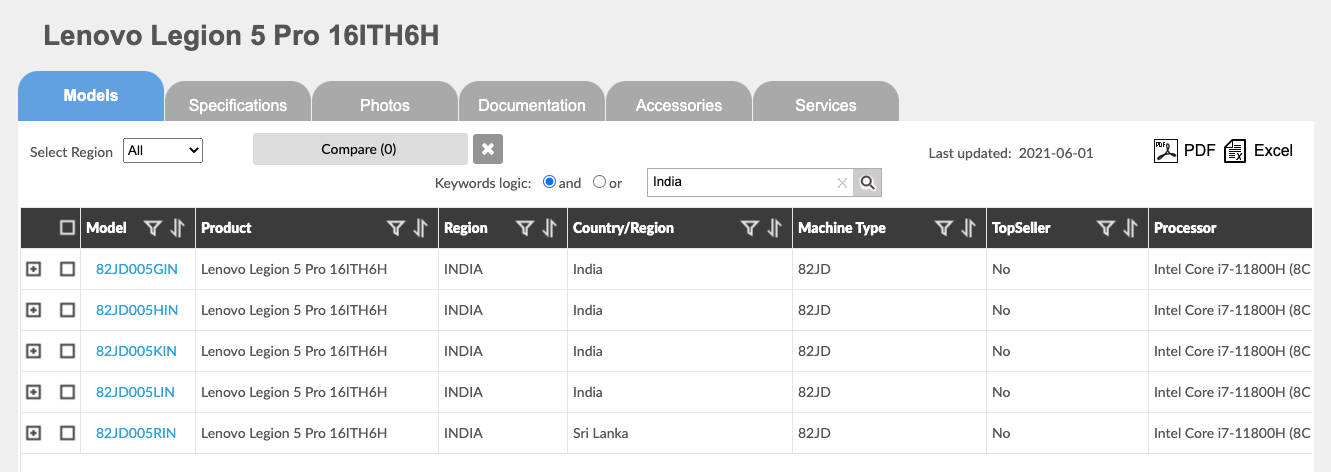1331x472 pixels.
Task: Check the box for model 82JD005HIN
Action: click(67, 310)
